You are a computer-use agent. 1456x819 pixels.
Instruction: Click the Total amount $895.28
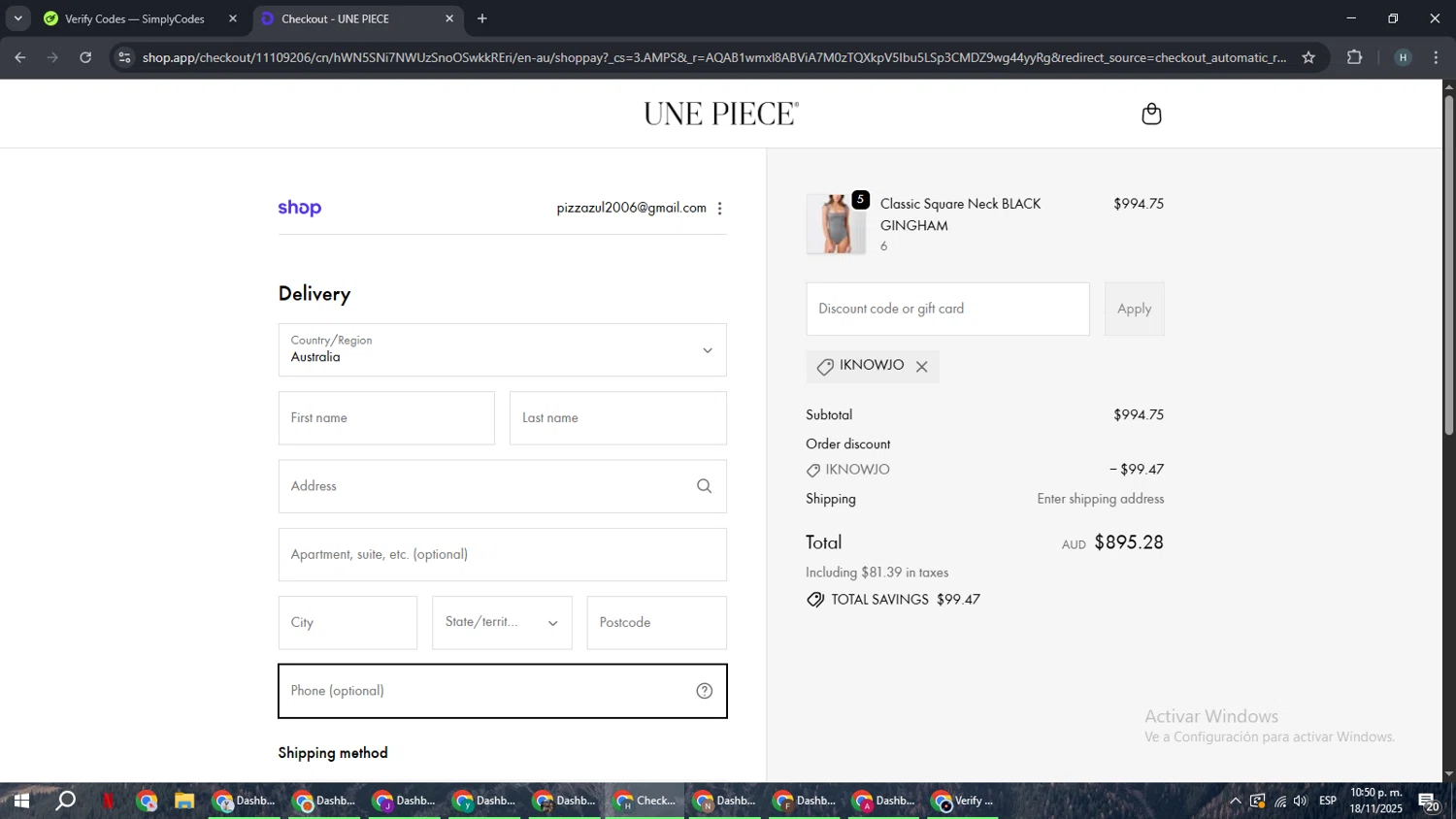click(1129, 542)
